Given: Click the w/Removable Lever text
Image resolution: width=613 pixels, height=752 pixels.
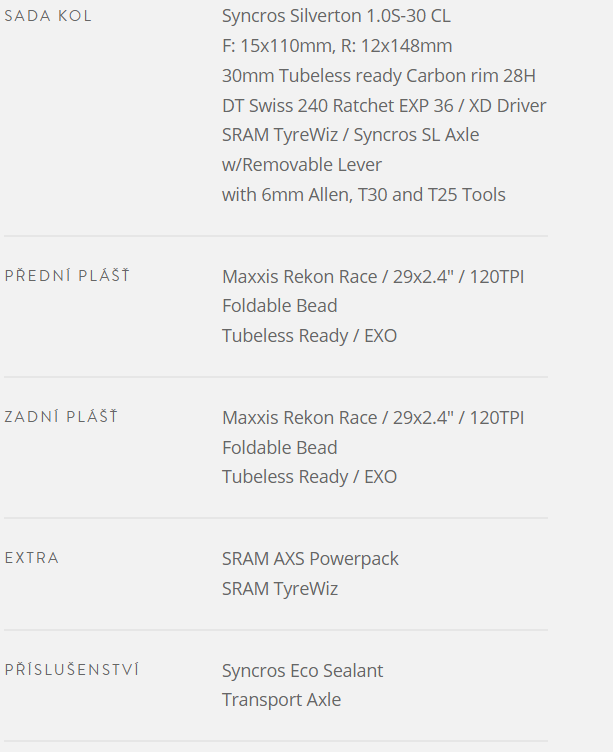Looking at the screenshot, I should [x=302, y=165].
